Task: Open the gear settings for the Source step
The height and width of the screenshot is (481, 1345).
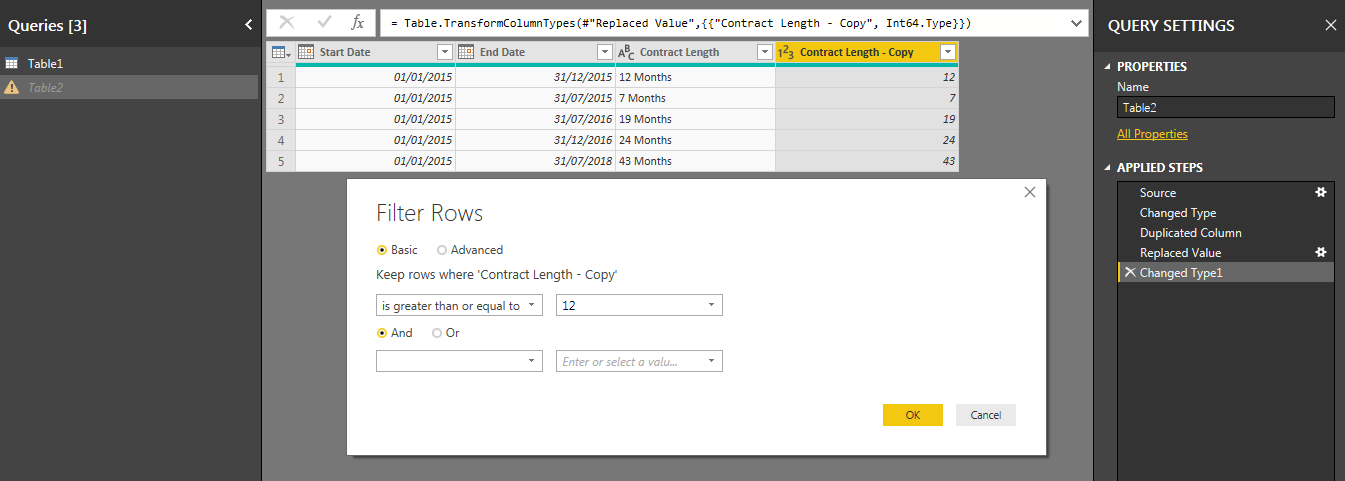Action: 1320,192
